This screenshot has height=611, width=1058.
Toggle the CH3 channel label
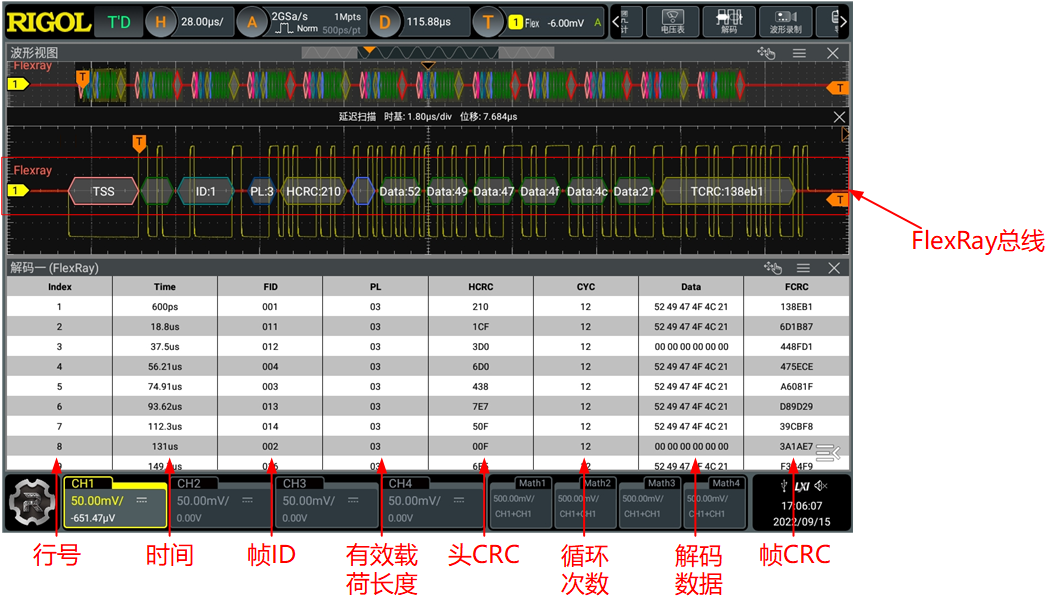coord(294,484)
